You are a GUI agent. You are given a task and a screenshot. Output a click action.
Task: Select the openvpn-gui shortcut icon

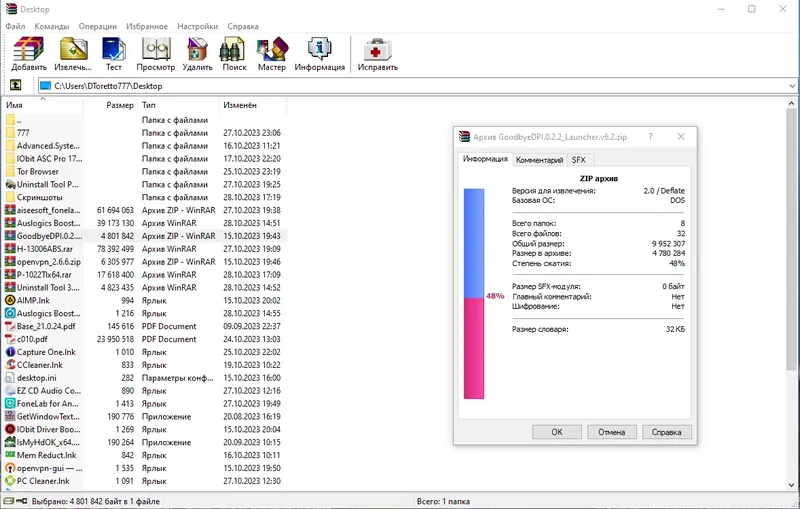(x=10, y=468)
